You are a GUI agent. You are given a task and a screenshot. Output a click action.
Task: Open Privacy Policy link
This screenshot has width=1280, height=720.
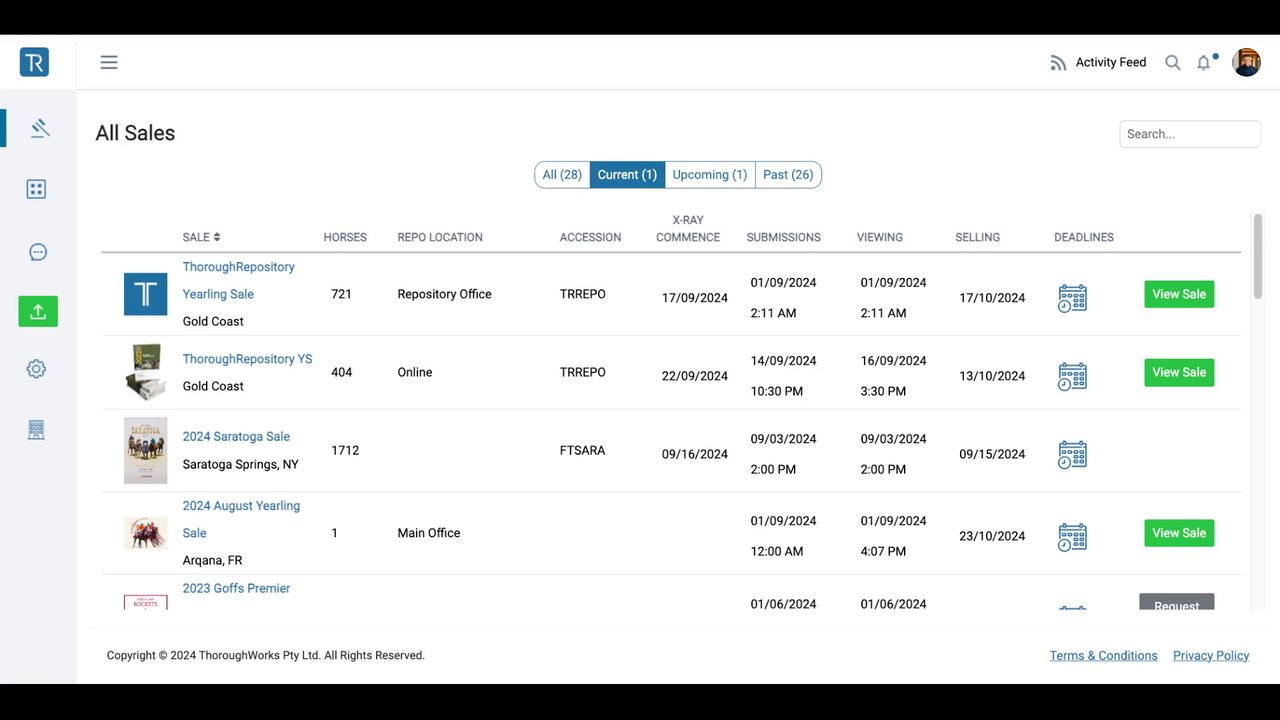[1211, 656]
